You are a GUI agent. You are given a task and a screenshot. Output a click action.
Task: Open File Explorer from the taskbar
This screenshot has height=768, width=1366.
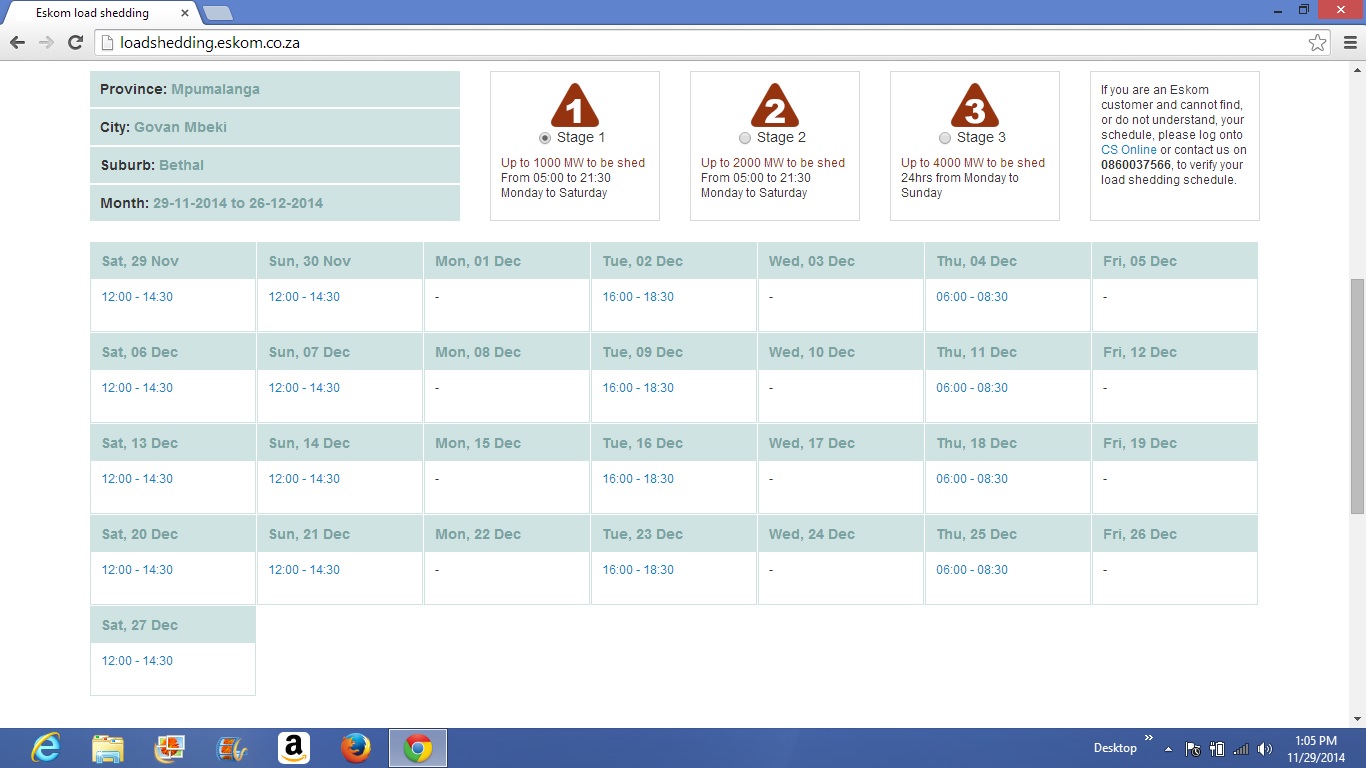pos(108,748)
